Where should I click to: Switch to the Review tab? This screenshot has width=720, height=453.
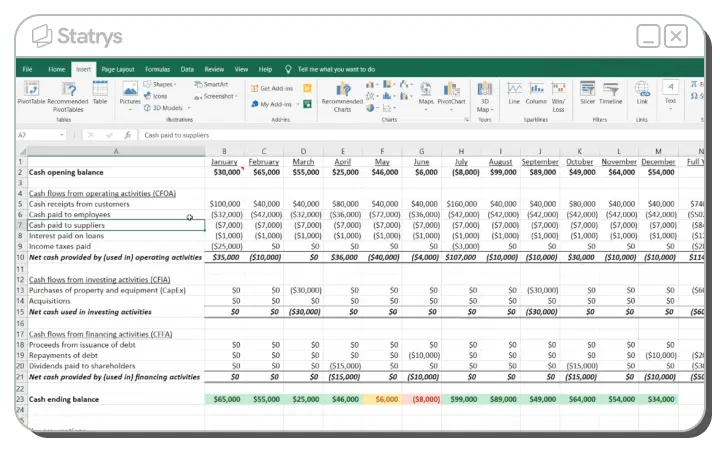[214, 69]
